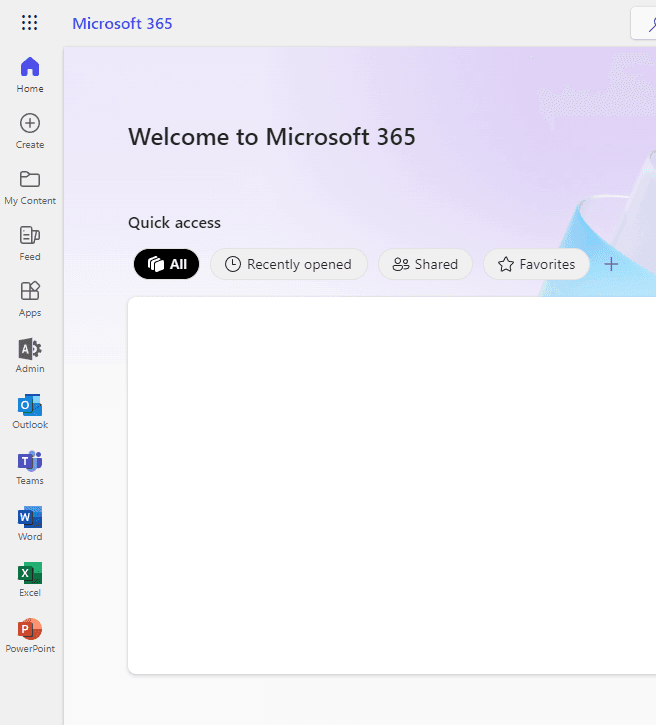Launch PowerPoint from the sidebar
The height and width of the screenshot is (725, 656).
pyautogui.click(x=30, y=635)
